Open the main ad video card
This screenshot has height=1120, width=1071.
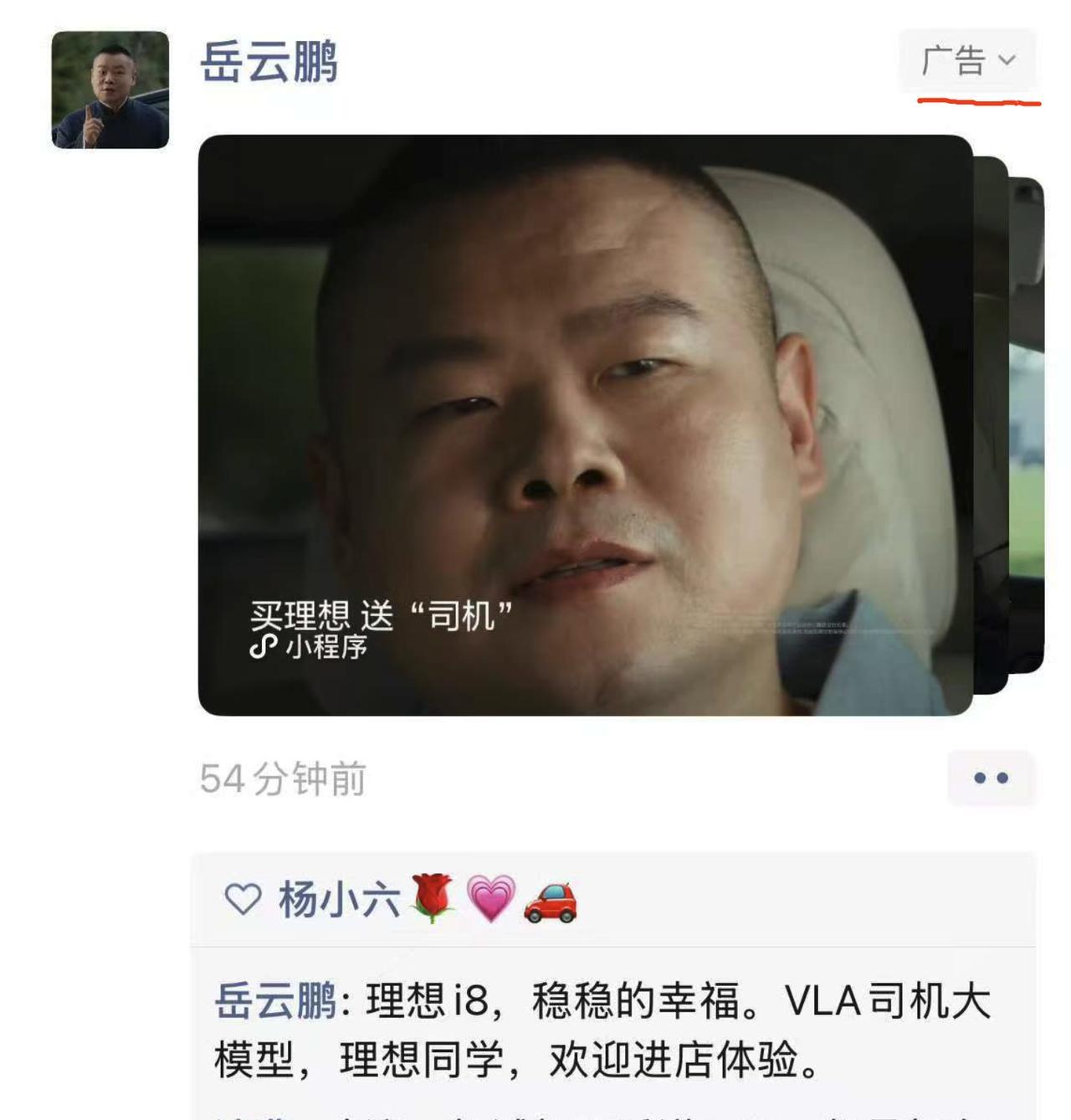(585, 425)
